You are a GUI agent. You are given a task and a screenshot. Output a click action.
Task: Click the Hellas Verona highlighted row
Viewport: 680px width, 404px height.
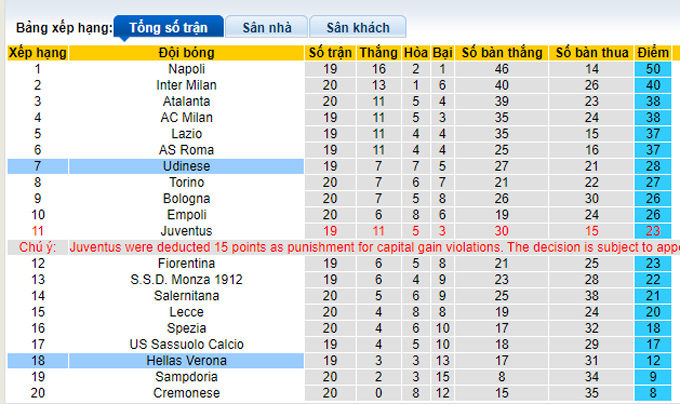point(187,360)
